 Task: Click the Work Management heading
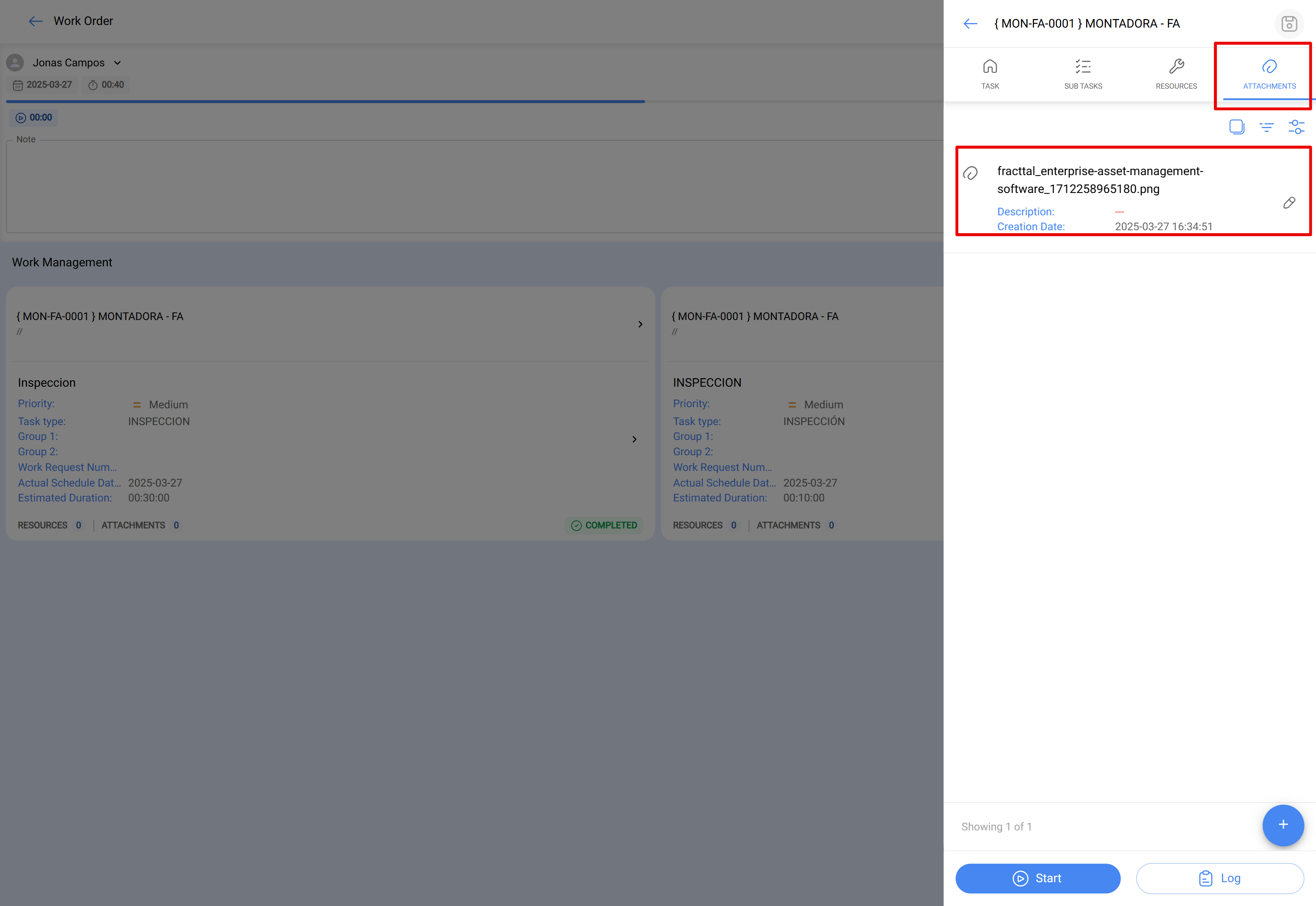click(x=62, y=262)
